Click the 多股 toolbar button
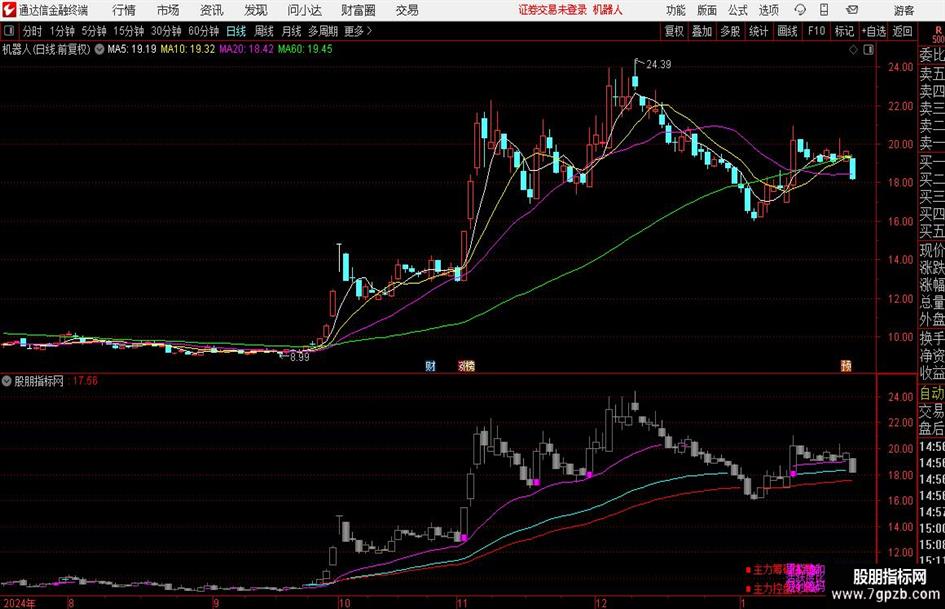 coord(730,31)
